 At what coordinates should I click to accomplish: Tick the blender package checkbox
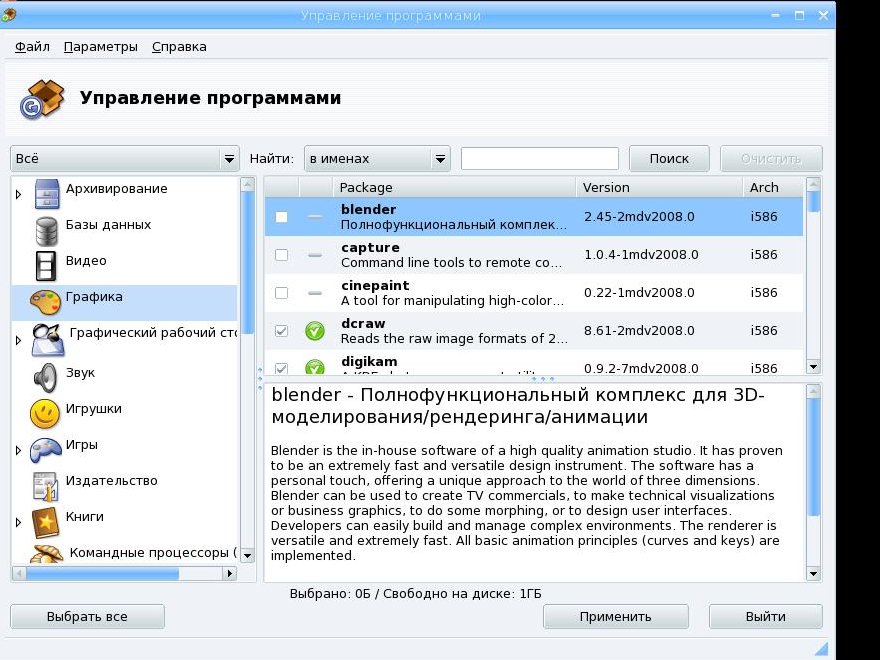pyautogui.click(x=281, y=217)
